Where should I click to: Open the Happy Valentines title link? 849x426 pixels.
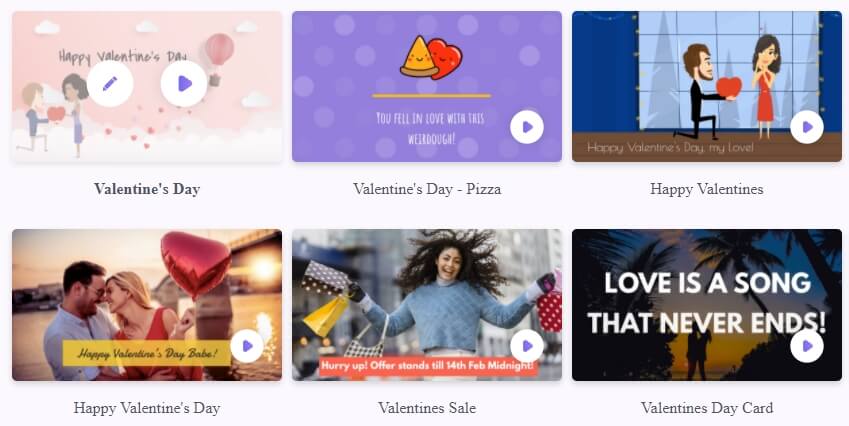707,189
